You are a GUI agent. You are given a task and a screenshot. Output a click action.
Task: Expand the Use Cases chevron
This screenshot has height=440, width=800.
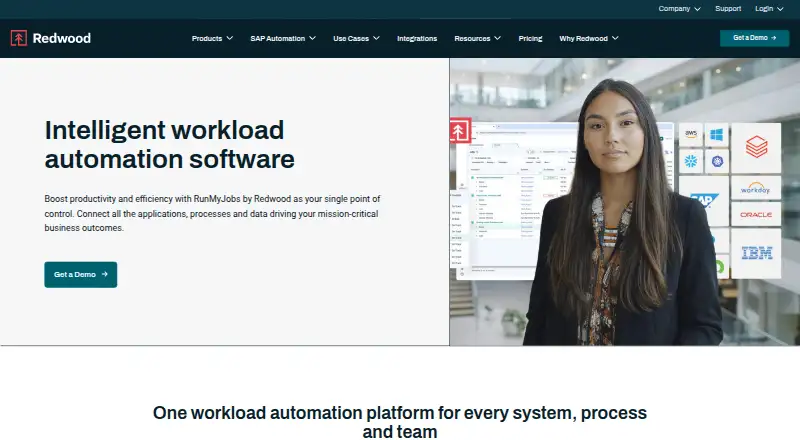pos(376,38)
